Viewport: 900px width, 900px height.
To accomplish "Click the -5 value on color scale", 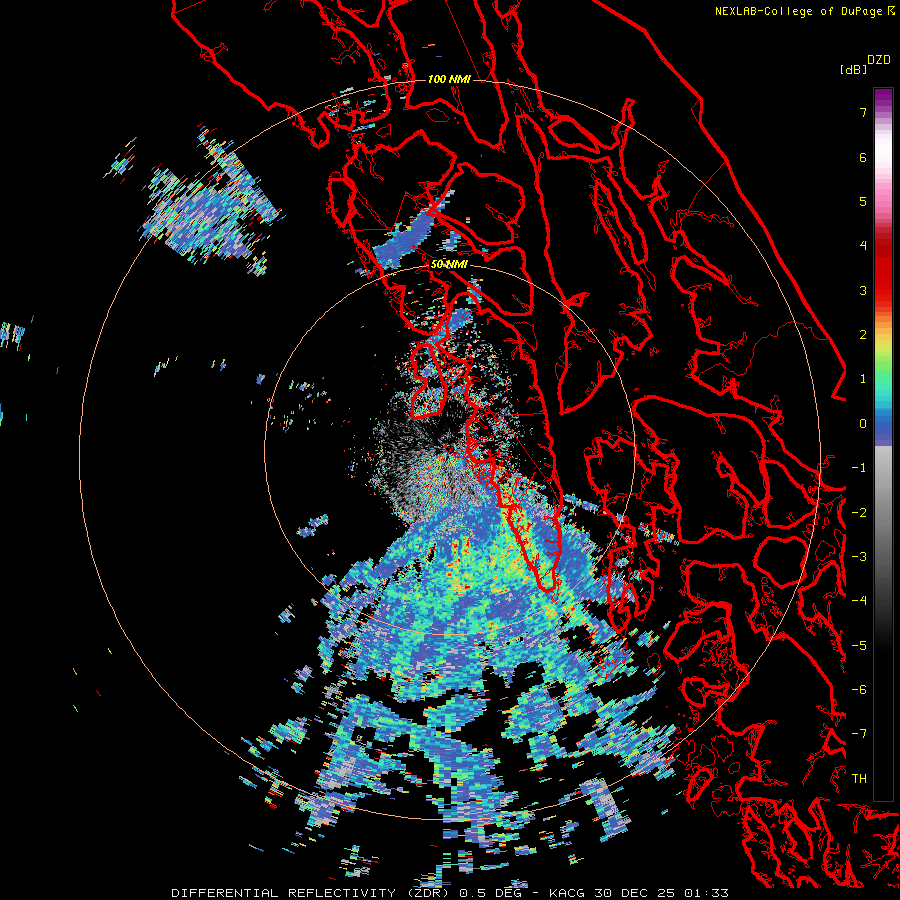I will [x=859, y=646].
